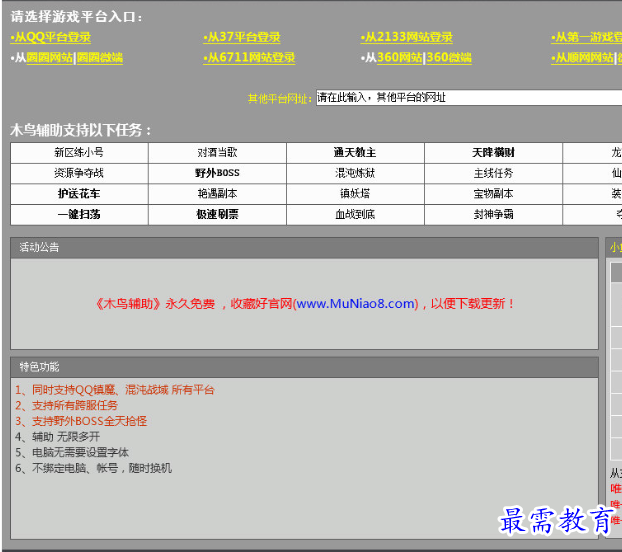This screenshot has width=622, height=552.
Task: Open the 圈圈网站 link
Action: tap(50, 58)
